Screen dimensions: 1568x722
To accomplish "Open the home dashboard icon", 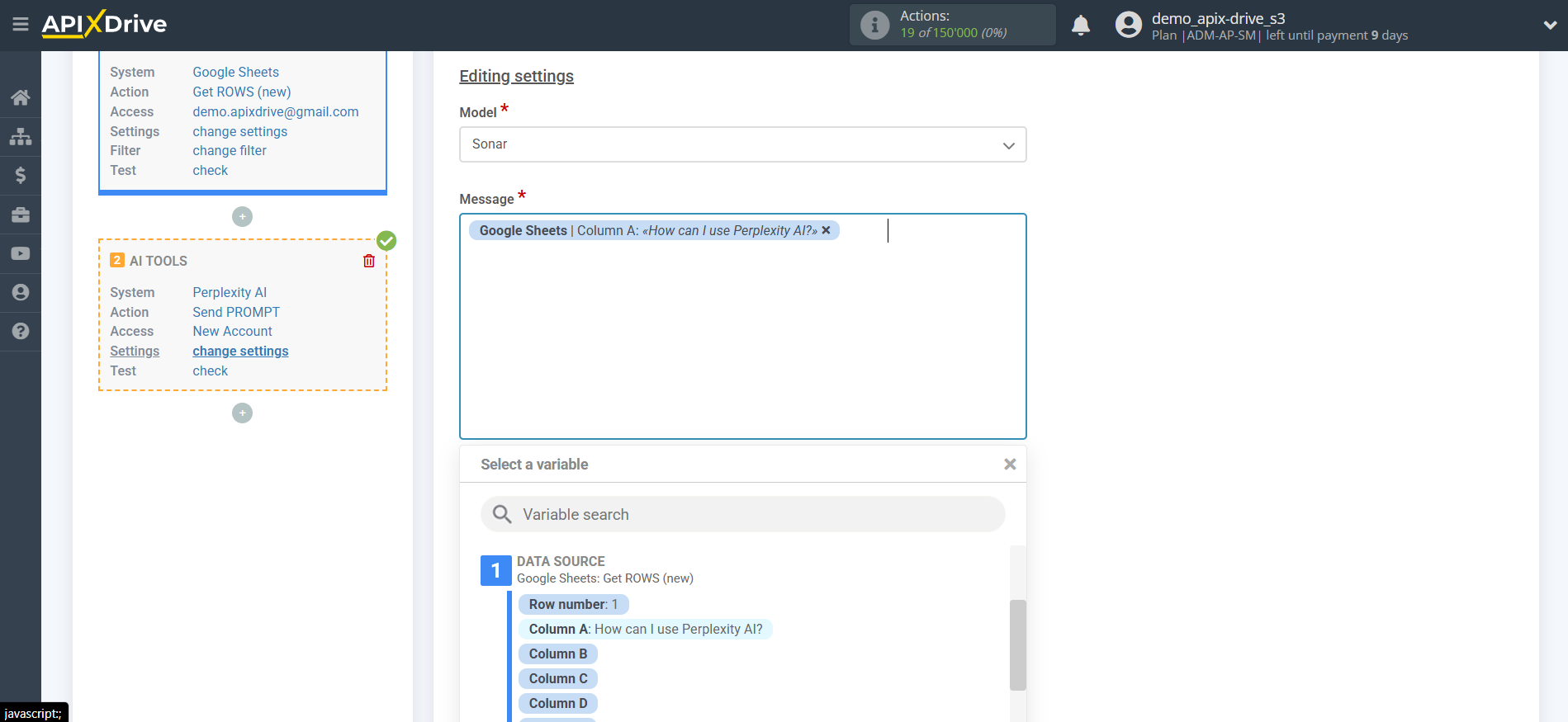I will pos(21,97).
